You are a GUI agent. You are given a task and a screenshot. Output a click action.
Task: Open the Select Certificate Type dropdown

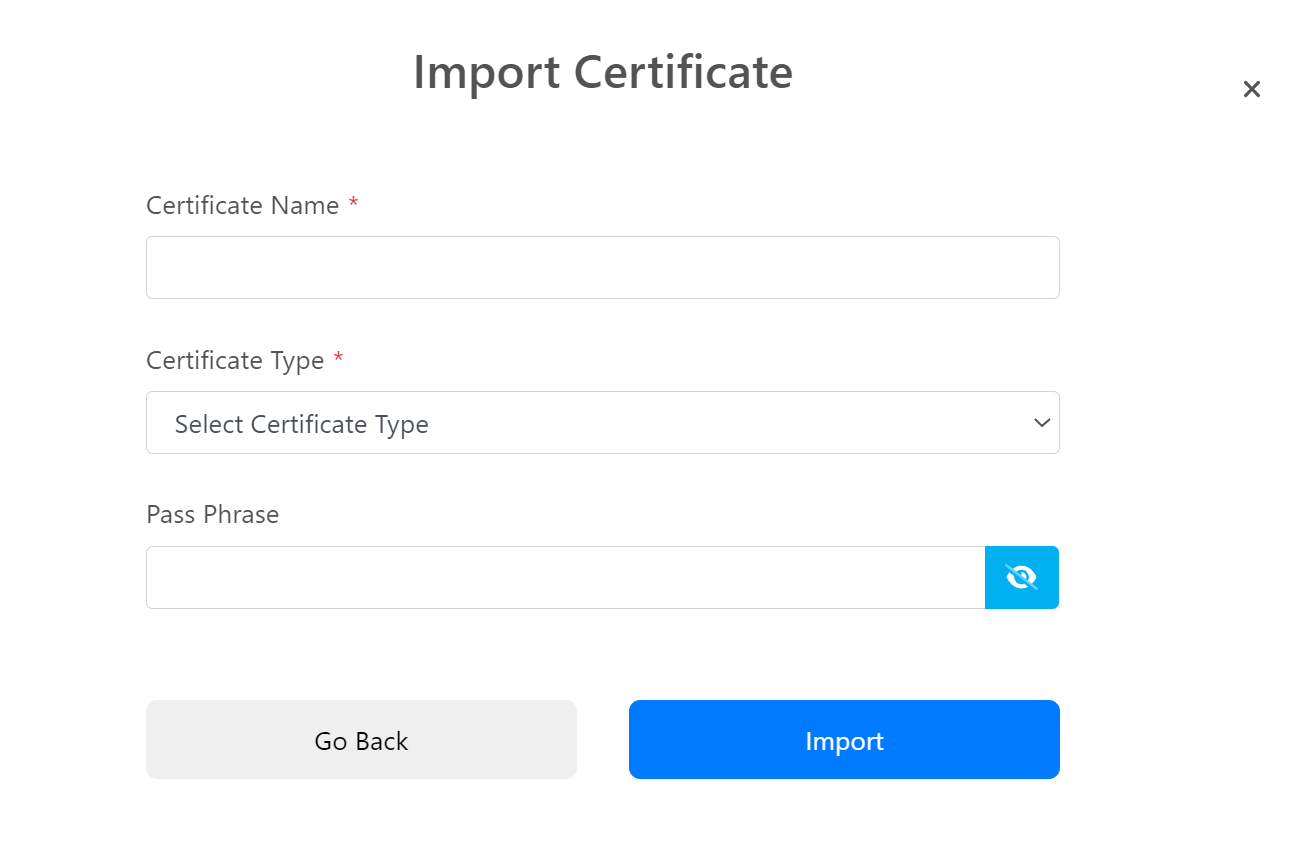click(602, 422)
